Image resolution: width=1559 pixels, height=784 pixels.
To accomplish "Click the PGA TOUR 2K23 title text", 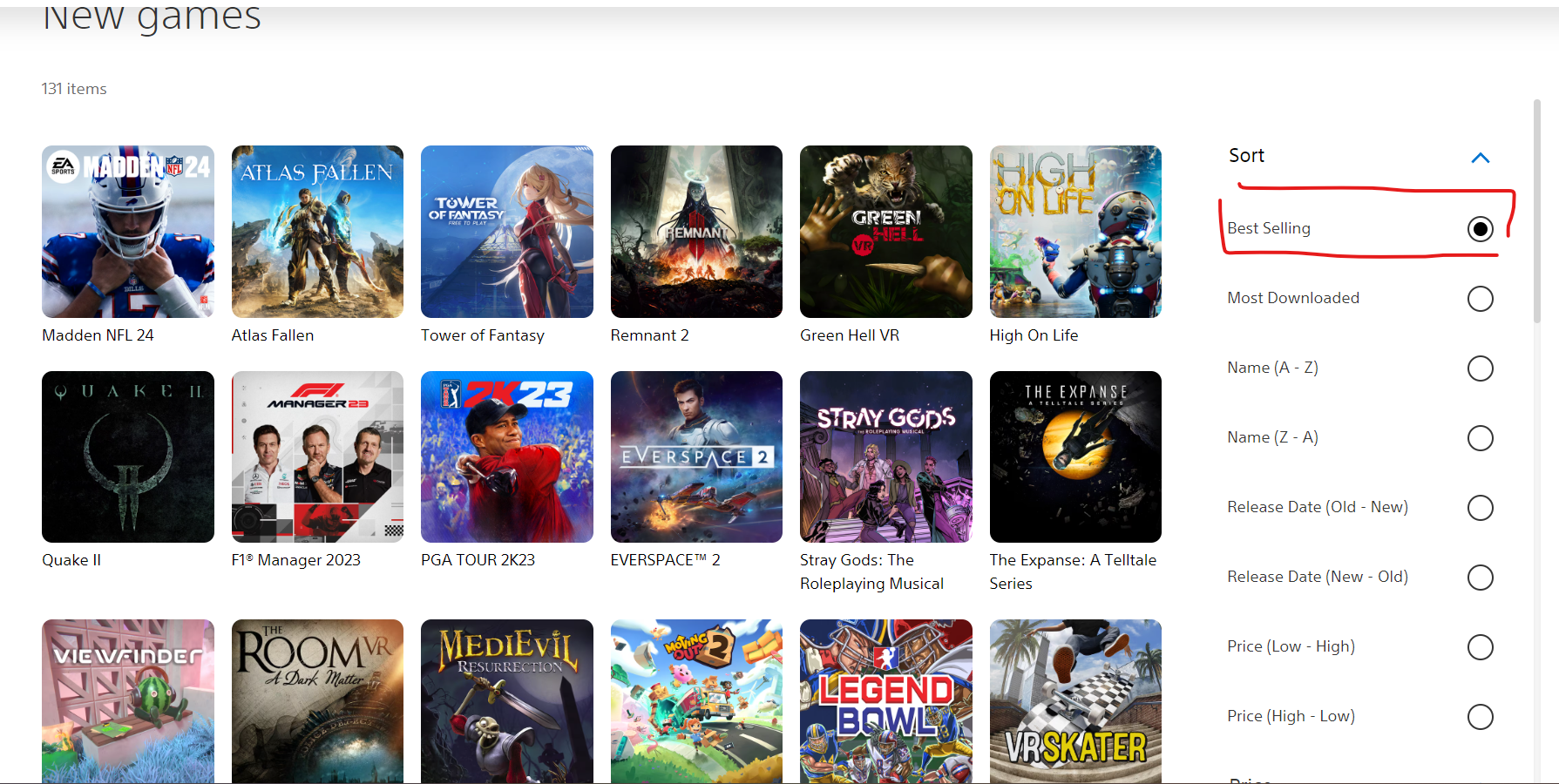I will click(478, 560).
